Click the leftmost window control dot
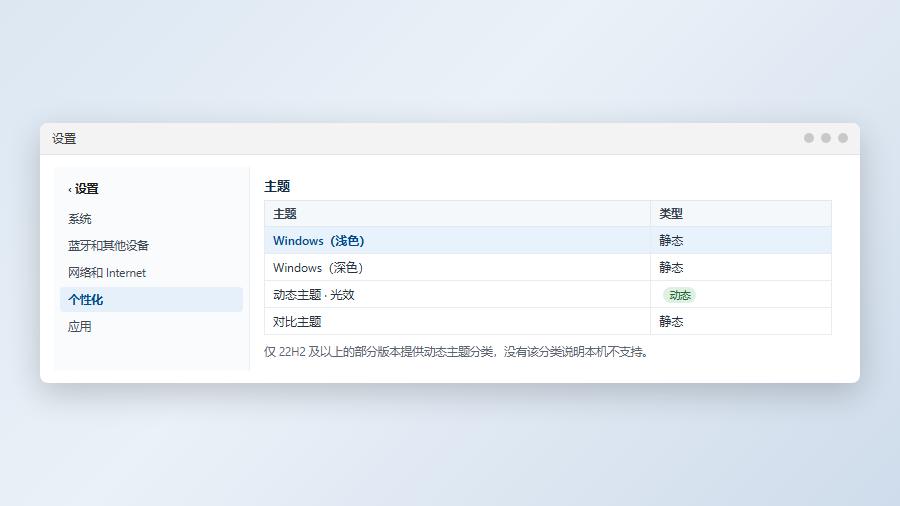This screenshot has width=900, height=506. [x=809, y=138]
